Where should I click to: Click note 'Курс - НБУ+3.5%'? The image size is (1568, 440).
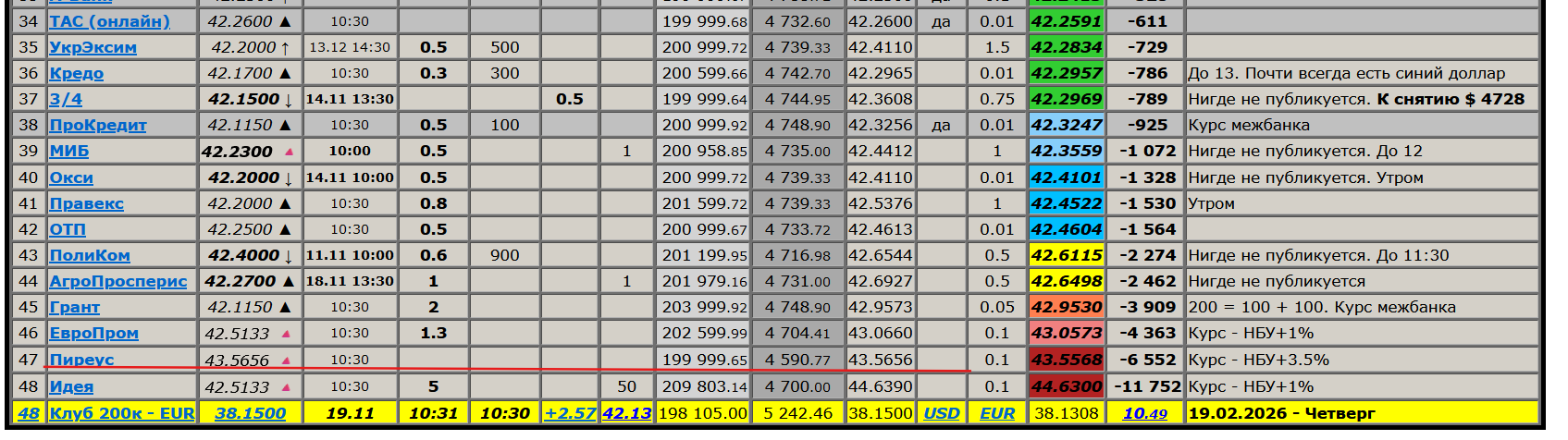pos(1259,360)
